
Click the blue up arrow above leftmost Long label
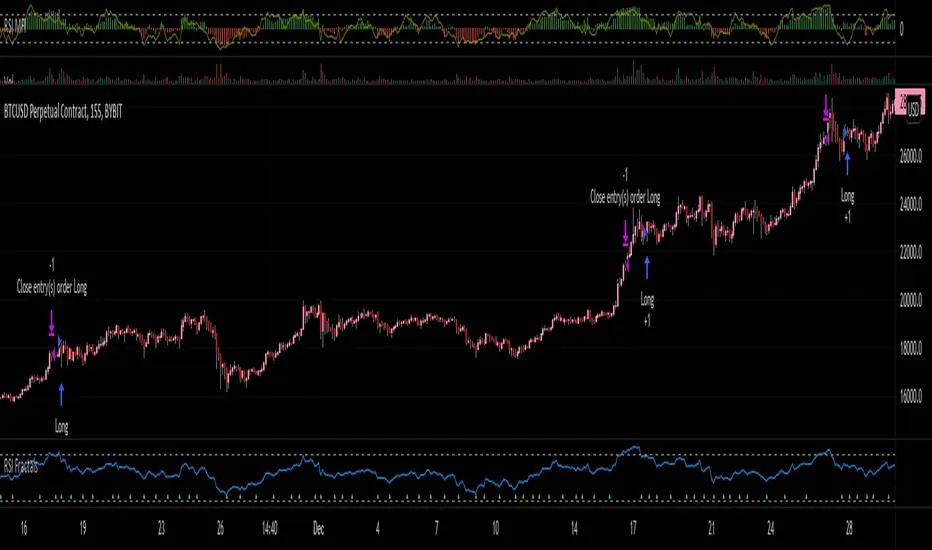point(62,392)
